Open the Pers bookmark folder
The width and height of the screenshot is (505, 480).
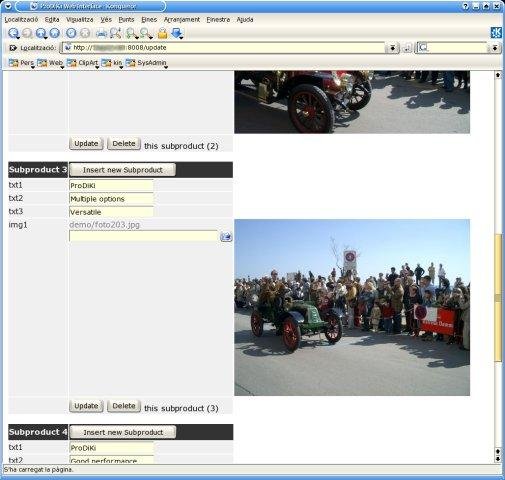[22, 63]
